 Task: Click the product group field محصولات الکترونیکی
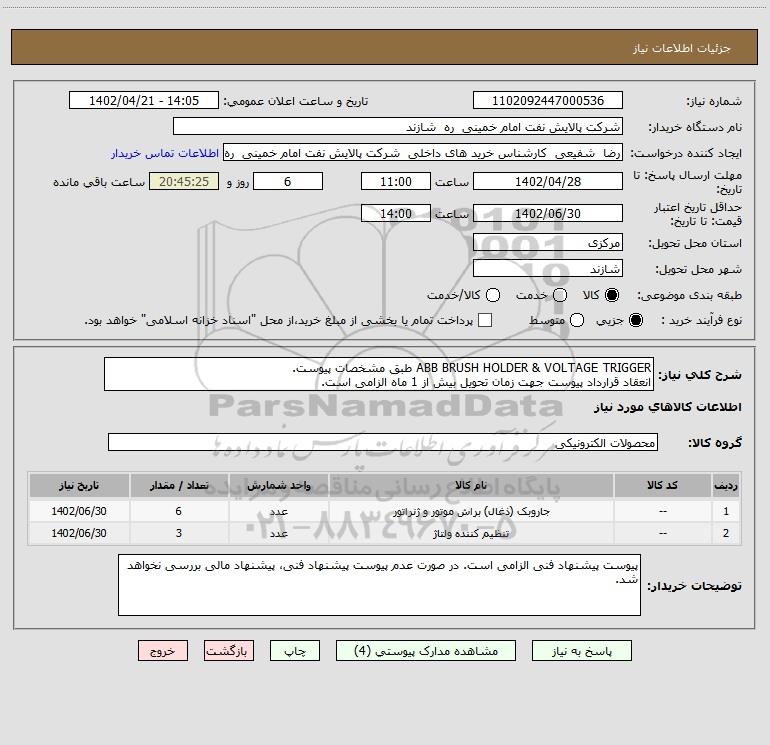tap(383, 442)
